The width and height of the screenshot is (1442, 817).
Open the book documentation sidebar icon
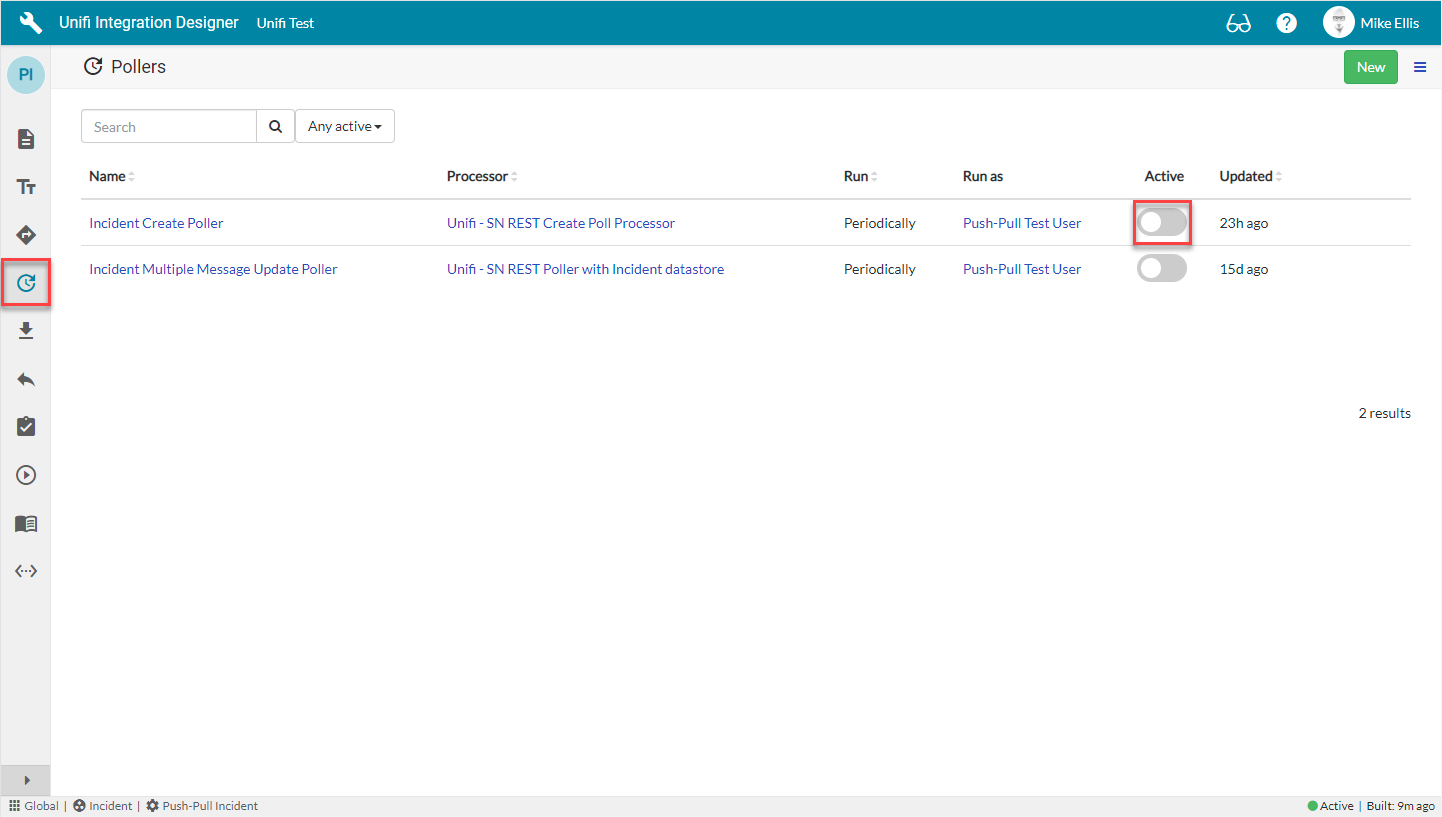pyautogui.click(x=26, y=523)
